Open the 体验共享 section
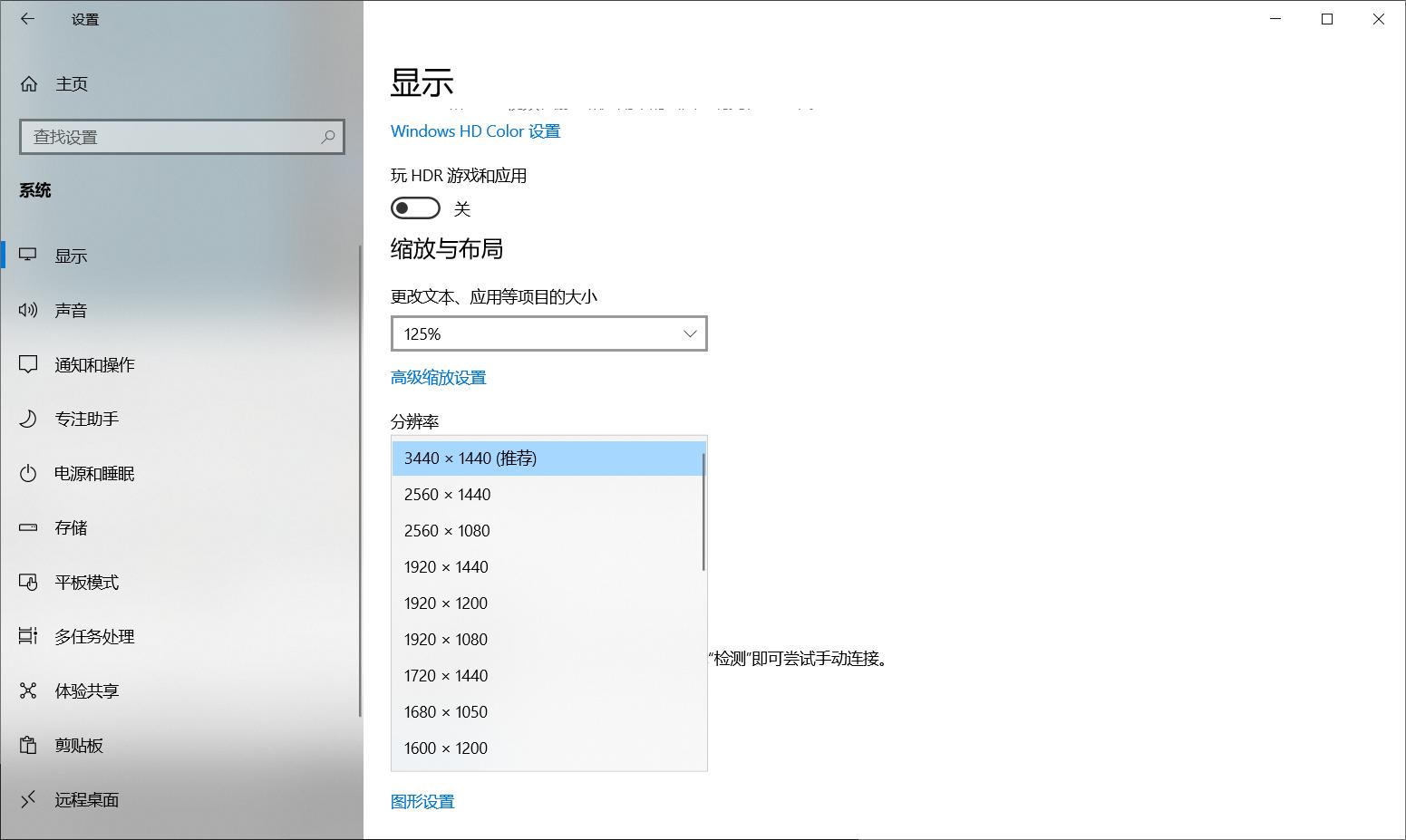The image size is (1406, 840). (x=86, y=690)
